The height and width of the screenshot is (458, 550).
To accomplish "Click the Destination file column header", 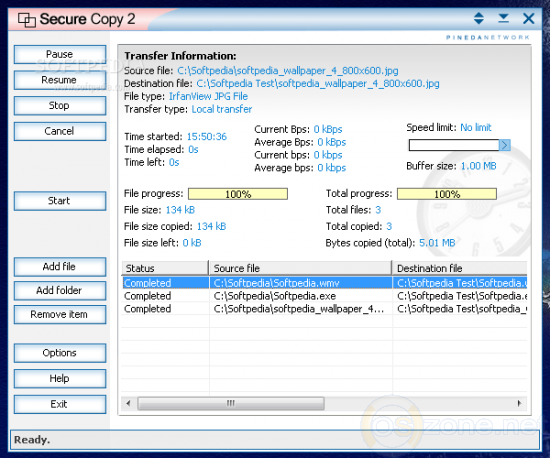I will (460, 268).
